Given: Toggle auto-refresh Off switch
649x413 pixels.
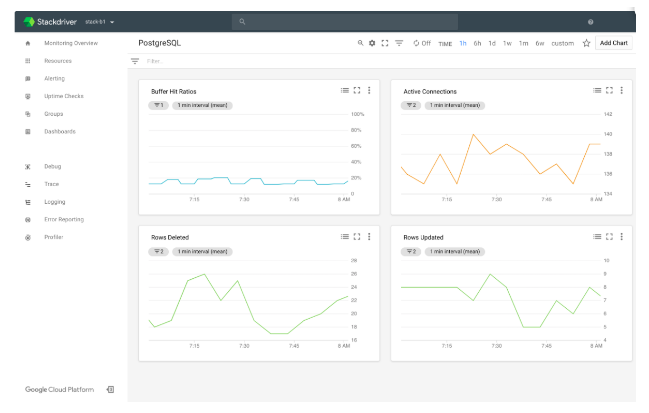Looking at the screenshot, I should point(421,43).
